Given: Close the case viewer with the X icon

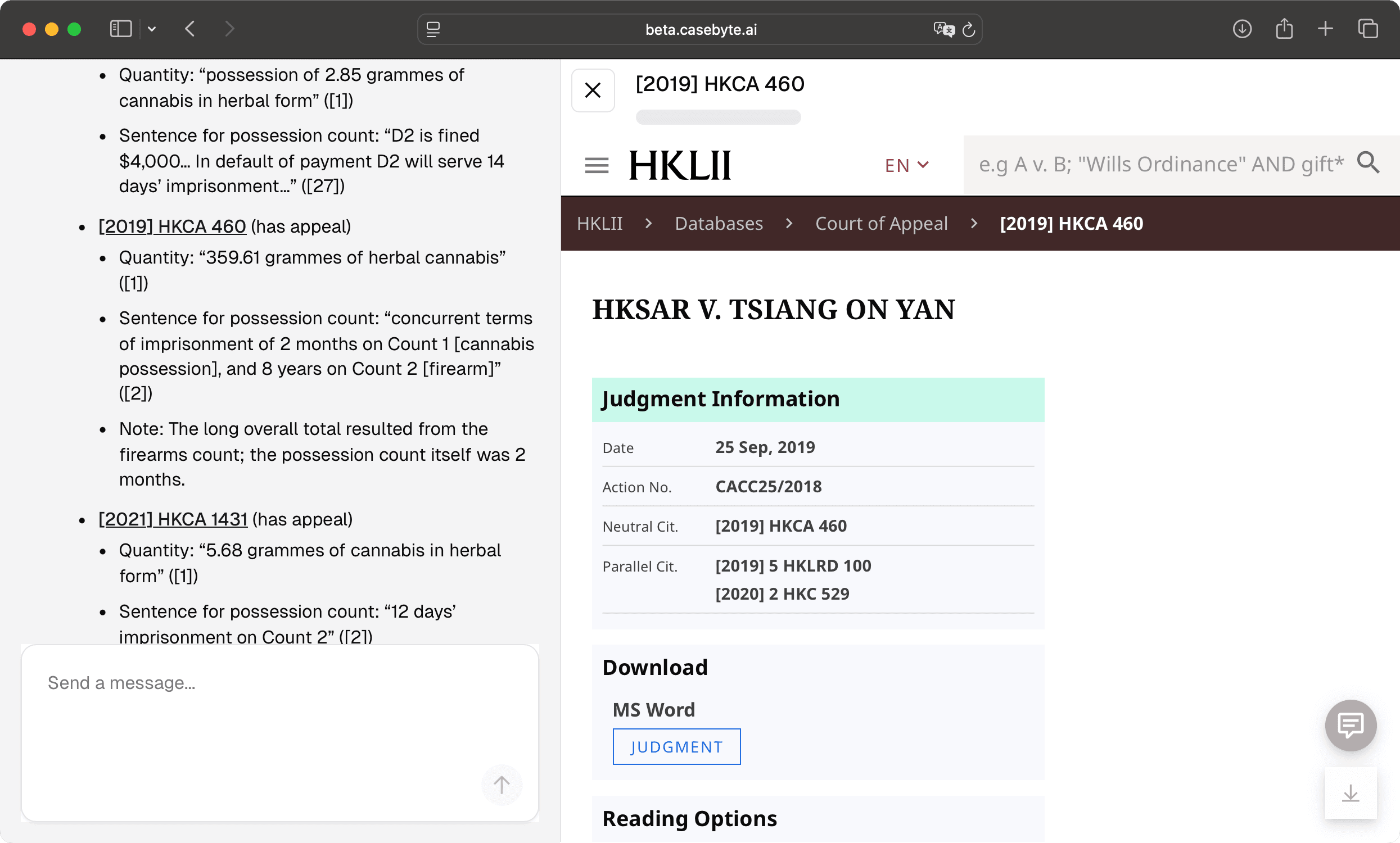Looking at the screenshot, I should [x=593, y=90].
